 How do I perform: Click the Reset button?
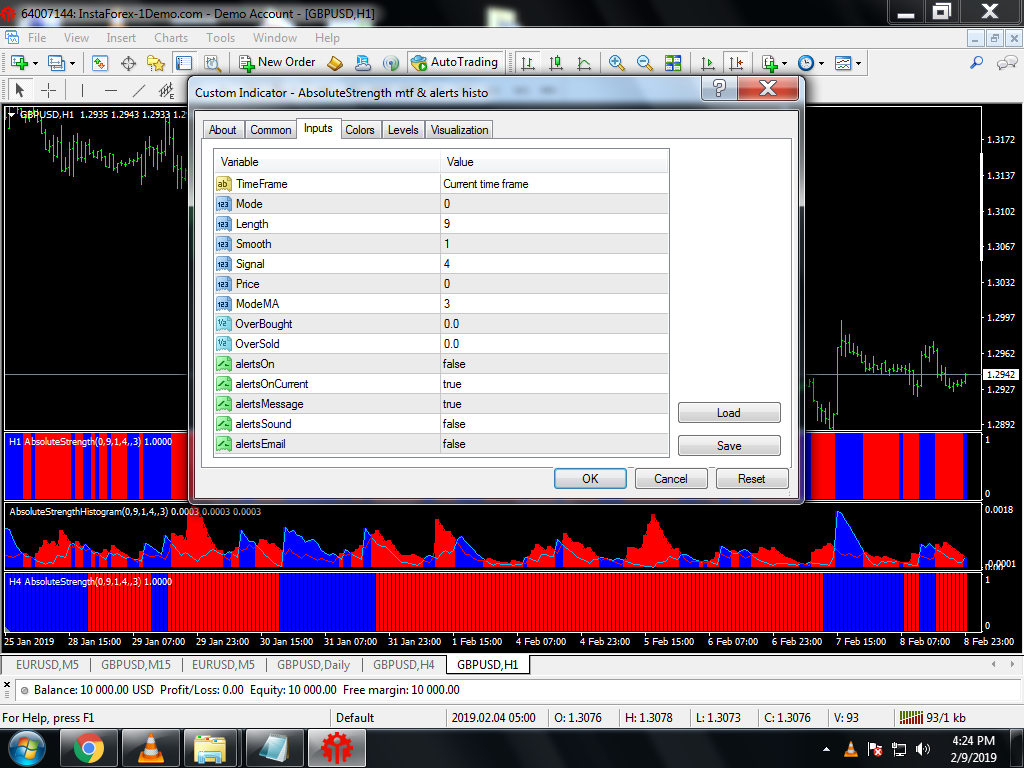(x=751, y=479)
